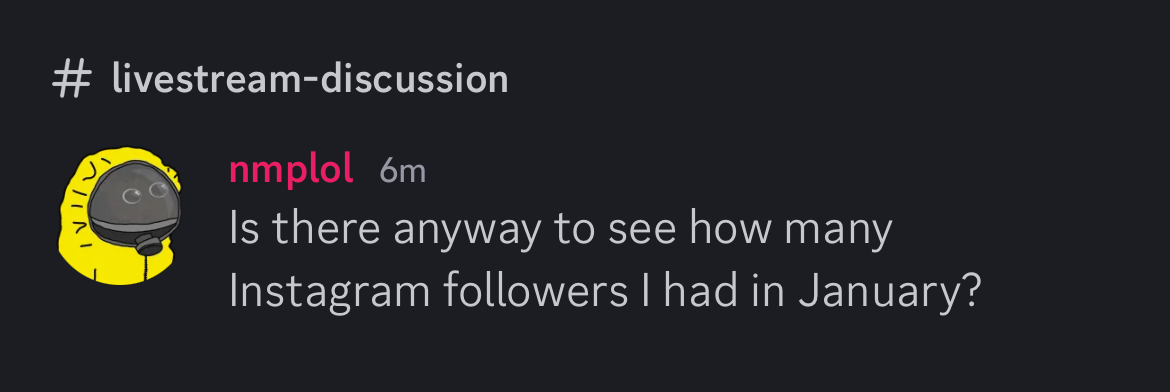Click the respirator valve on the avatar
Image resolution: width=1170 pixels, height=392 pixels.
(148, 246)
